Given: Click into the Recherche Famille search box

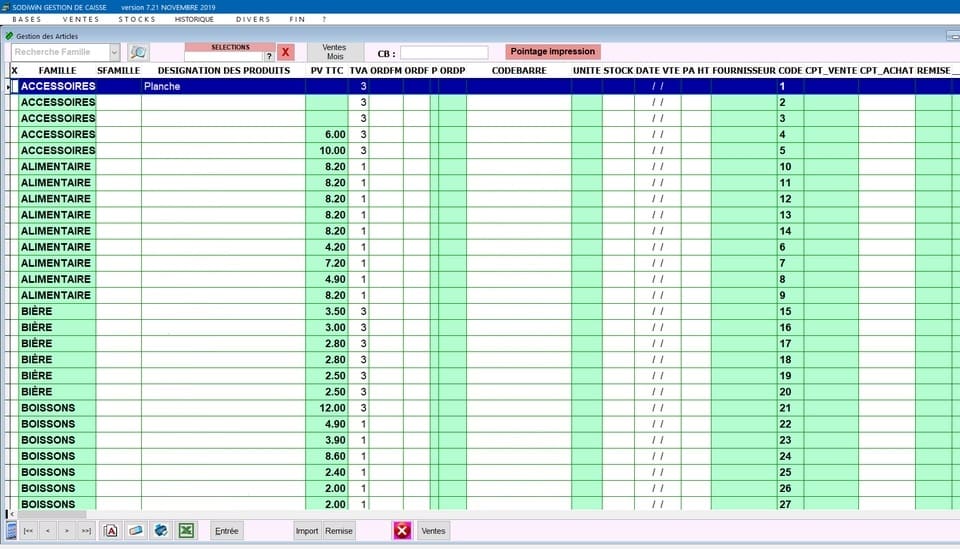Looking at the screenshot, I should tap(60, 52).
